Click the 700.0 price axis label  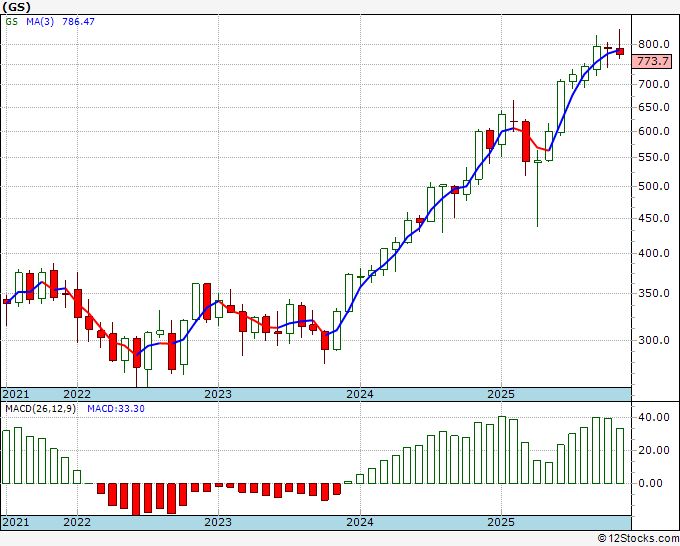(x=654, y=84)
